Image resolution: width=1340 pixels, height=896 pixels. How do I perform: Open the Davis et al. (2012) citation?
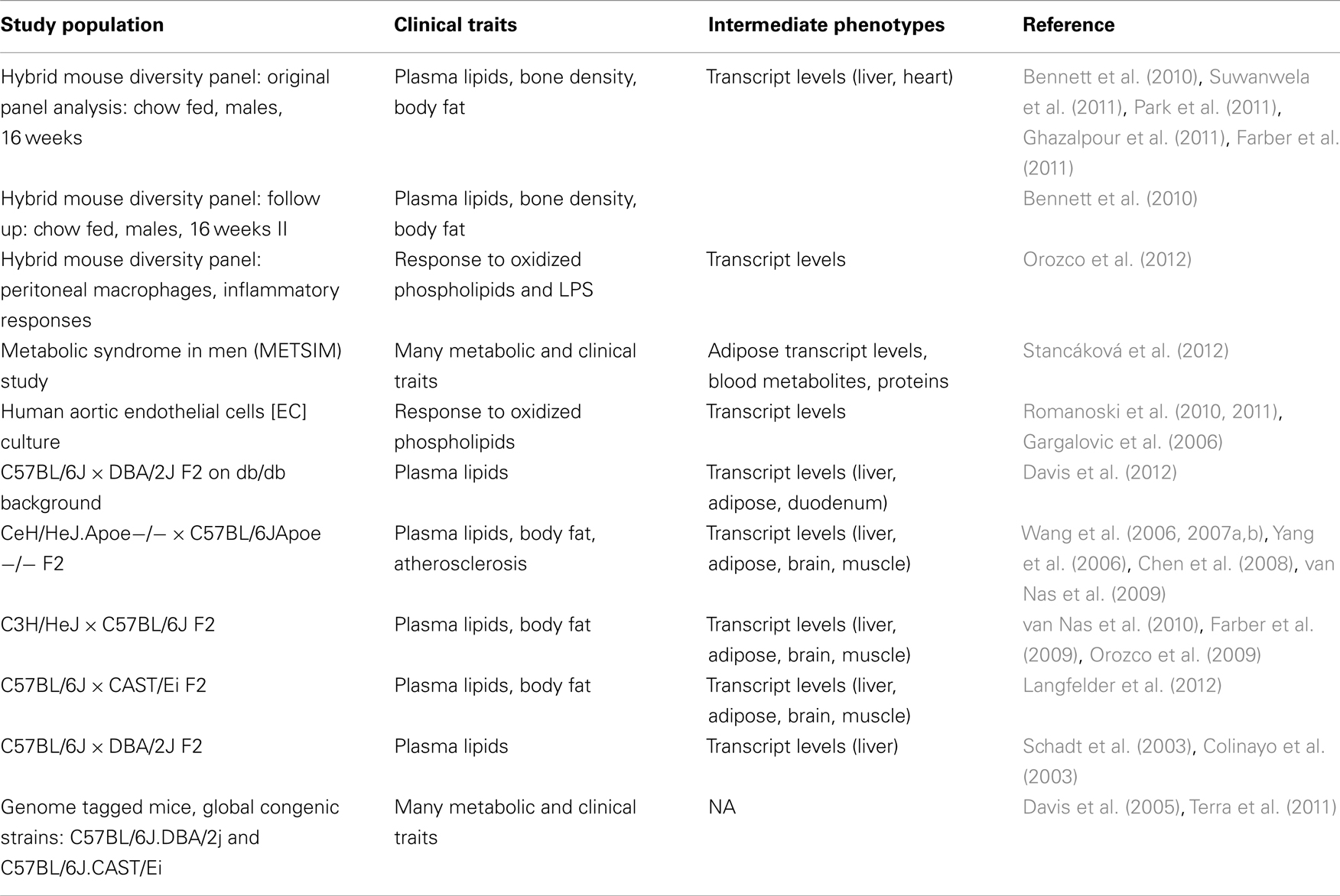(x=1099, y=472)
